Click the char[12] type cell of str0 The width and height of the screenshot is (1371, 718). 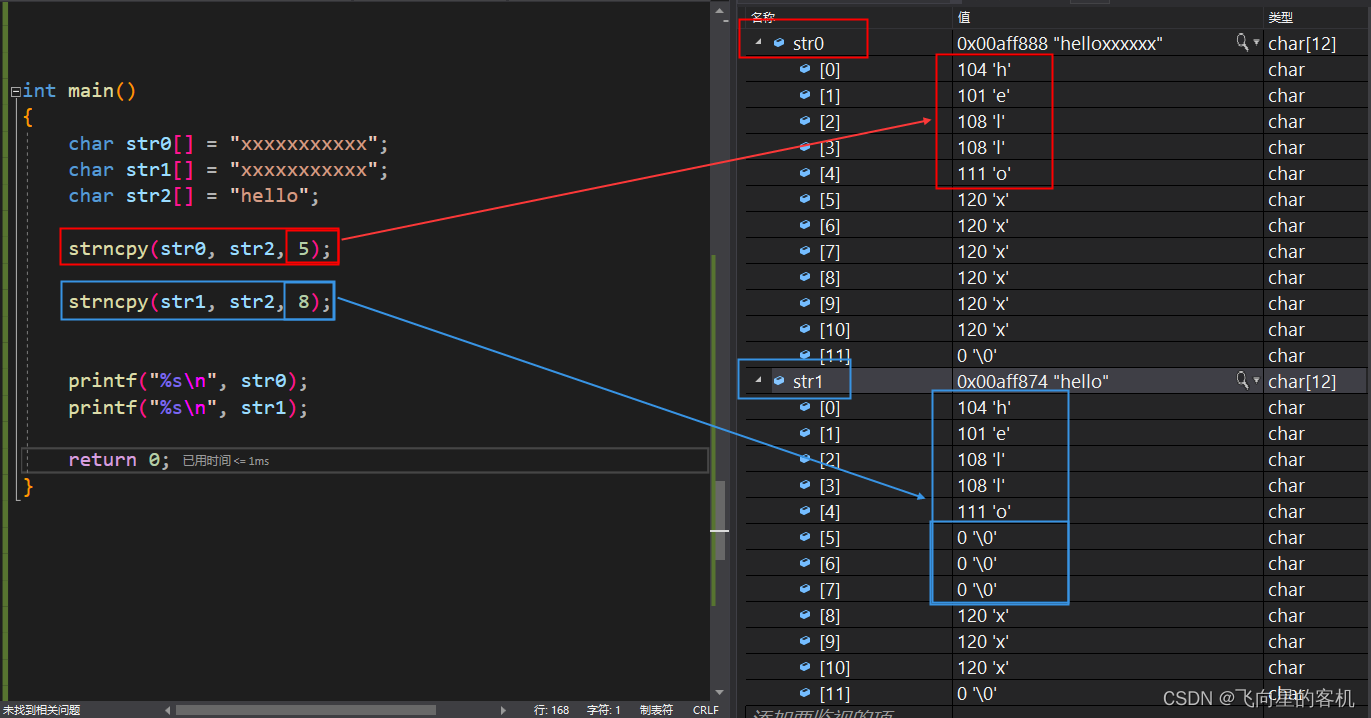coord(1301,43)
